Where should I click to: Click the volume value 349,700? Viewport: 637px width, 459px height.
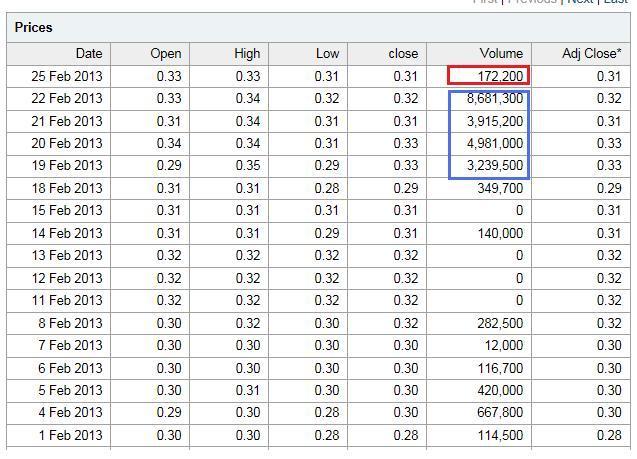point(500,188)
